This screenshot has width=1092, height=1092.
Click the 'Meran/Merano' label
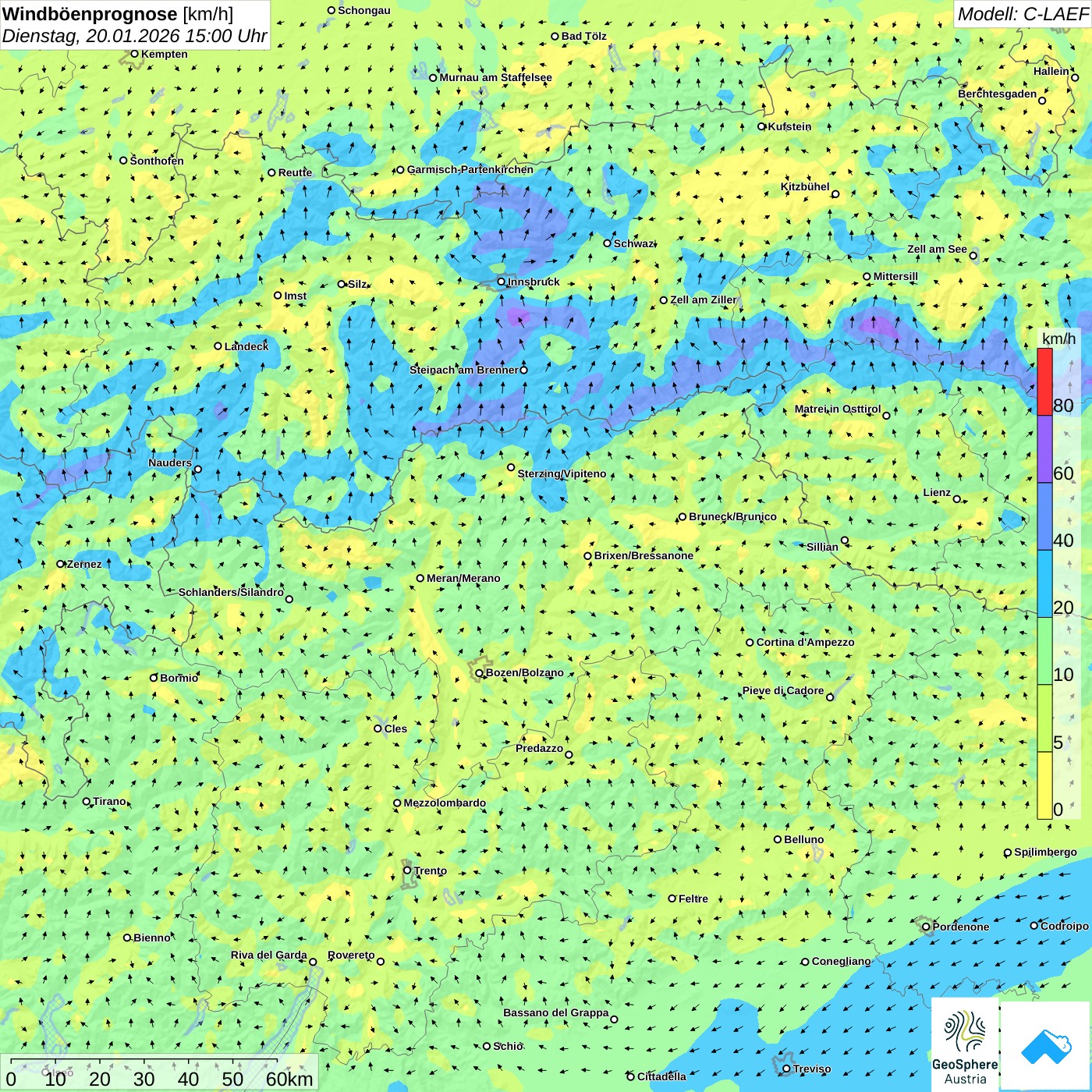pos(463,578)
